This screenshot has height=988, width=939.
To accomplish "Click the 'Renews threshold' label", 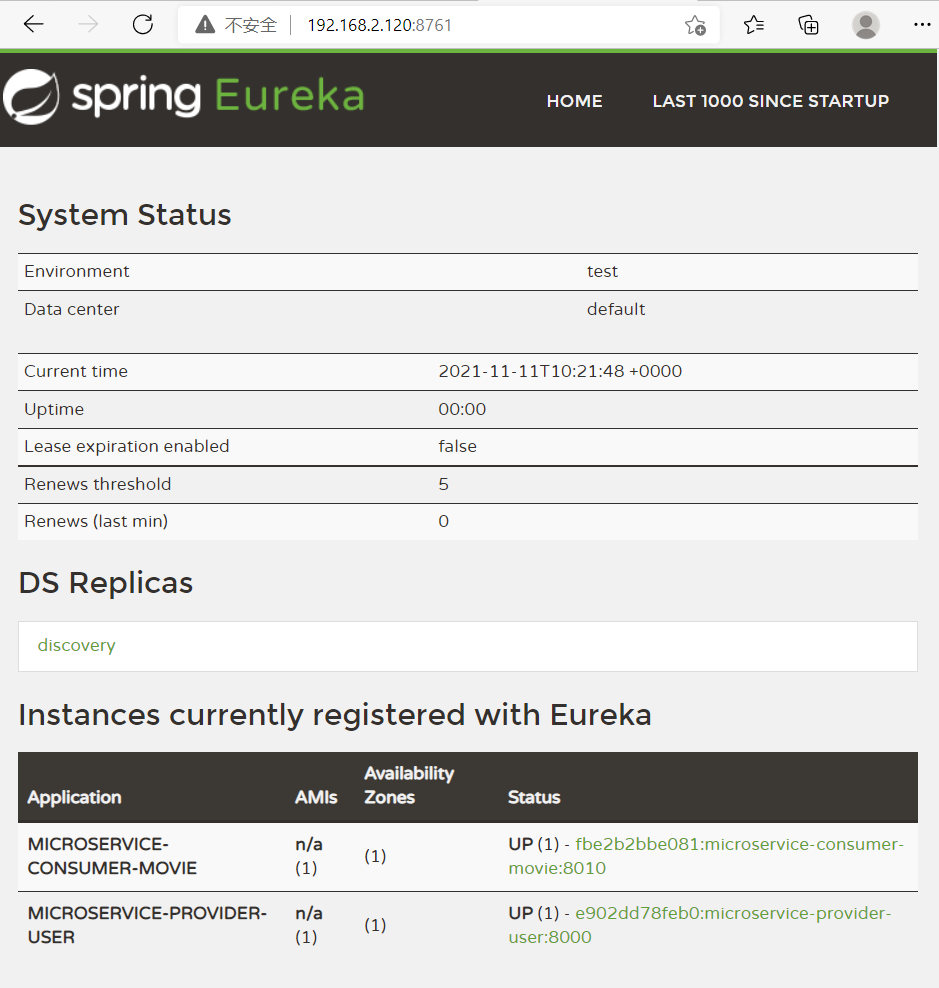I will coord(98,485).
